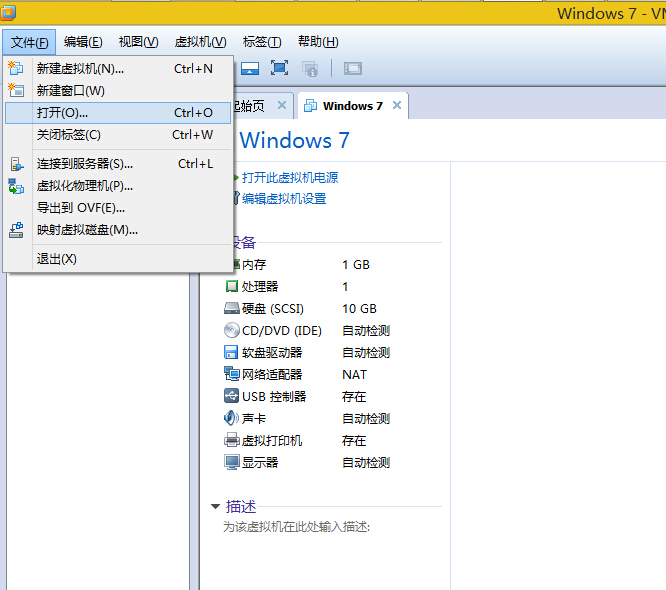Click the Windows 7 heading title
Image resolution: width=666 pixels, height=590 pixels.
294,140
